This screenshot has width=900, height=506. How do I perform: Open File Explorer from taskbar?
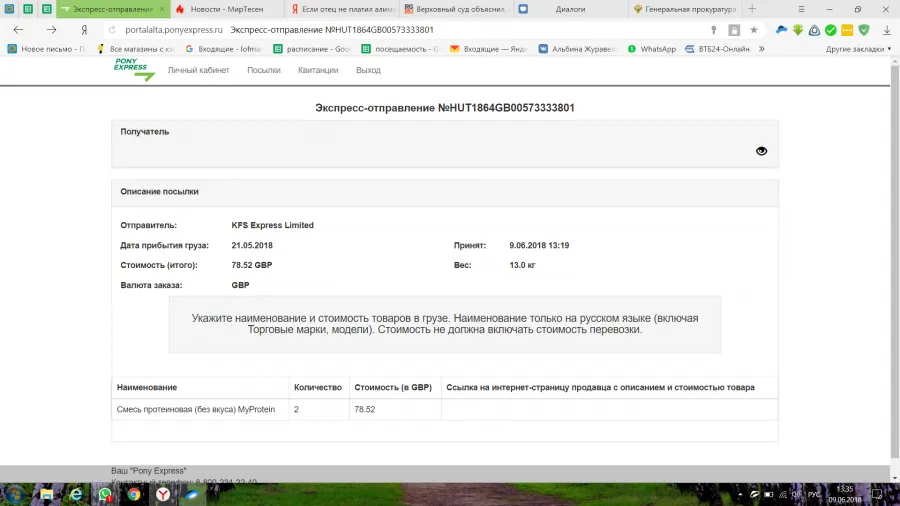tap(46, 495)
